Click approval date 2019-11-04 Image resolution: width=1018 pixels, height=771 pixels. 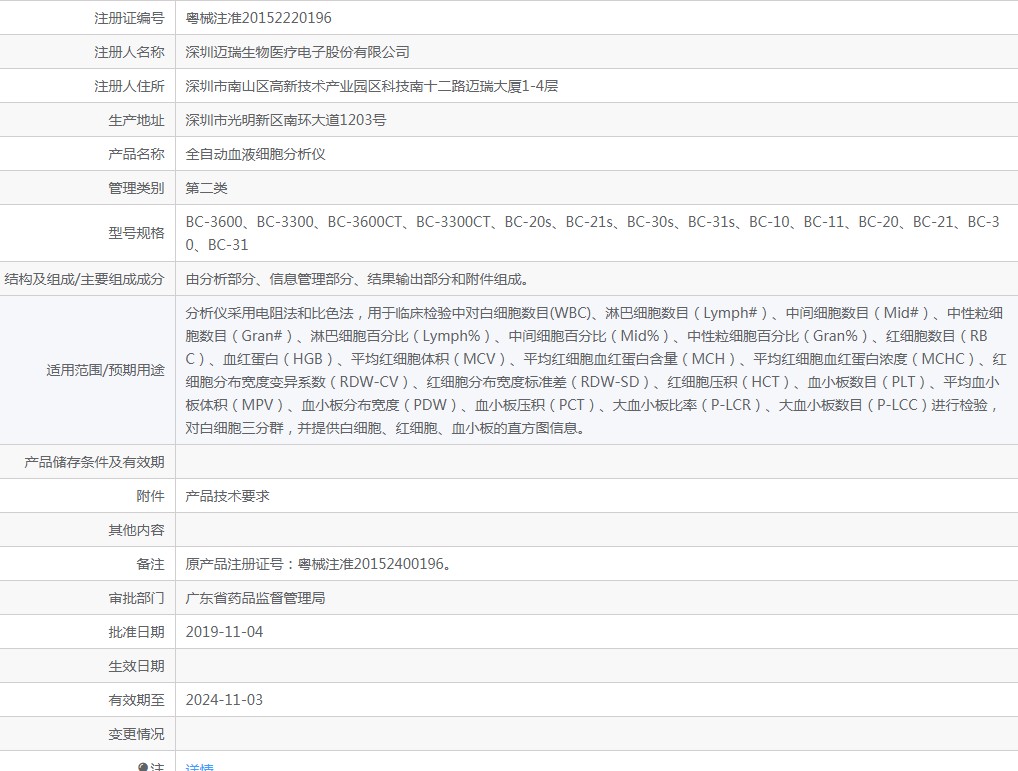224,632
